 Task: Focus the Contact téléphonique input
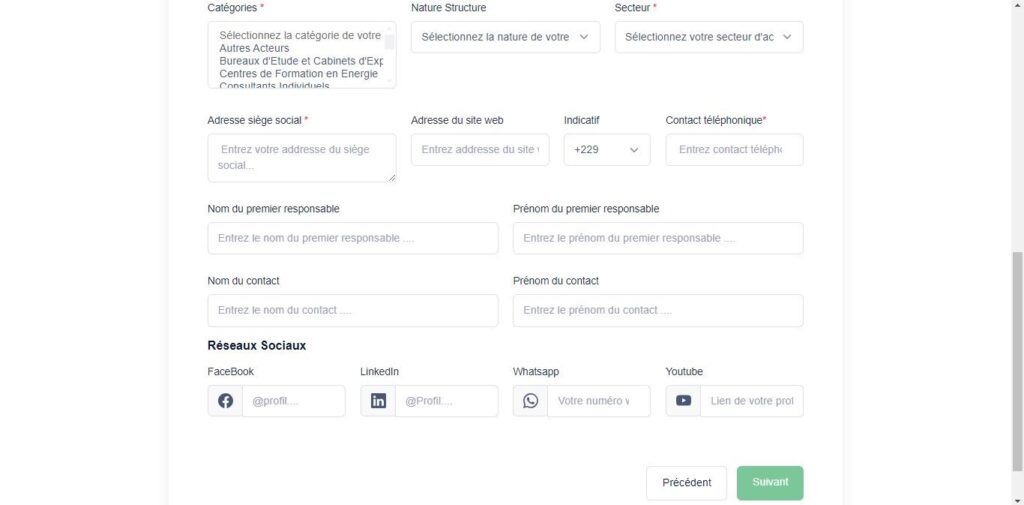(735, 150)
